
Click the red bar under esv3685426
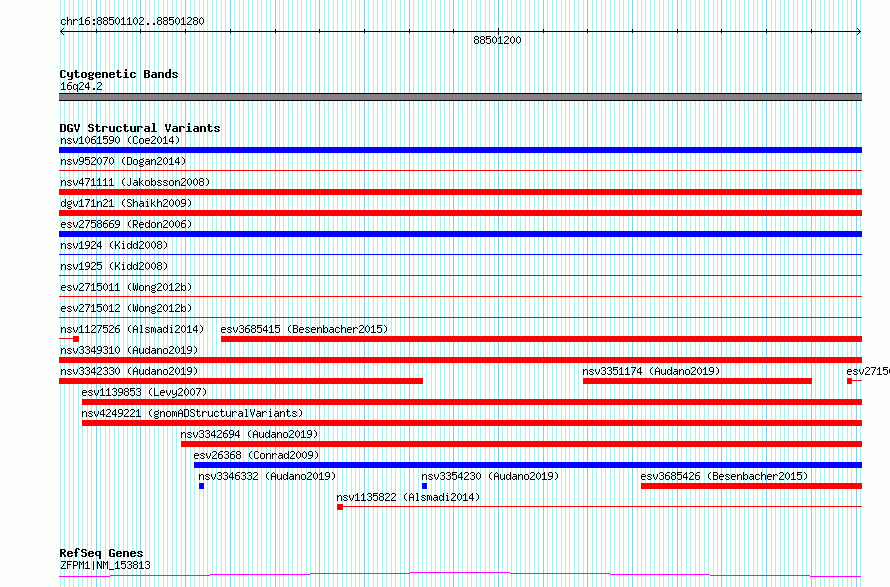(x=752, y=486)
